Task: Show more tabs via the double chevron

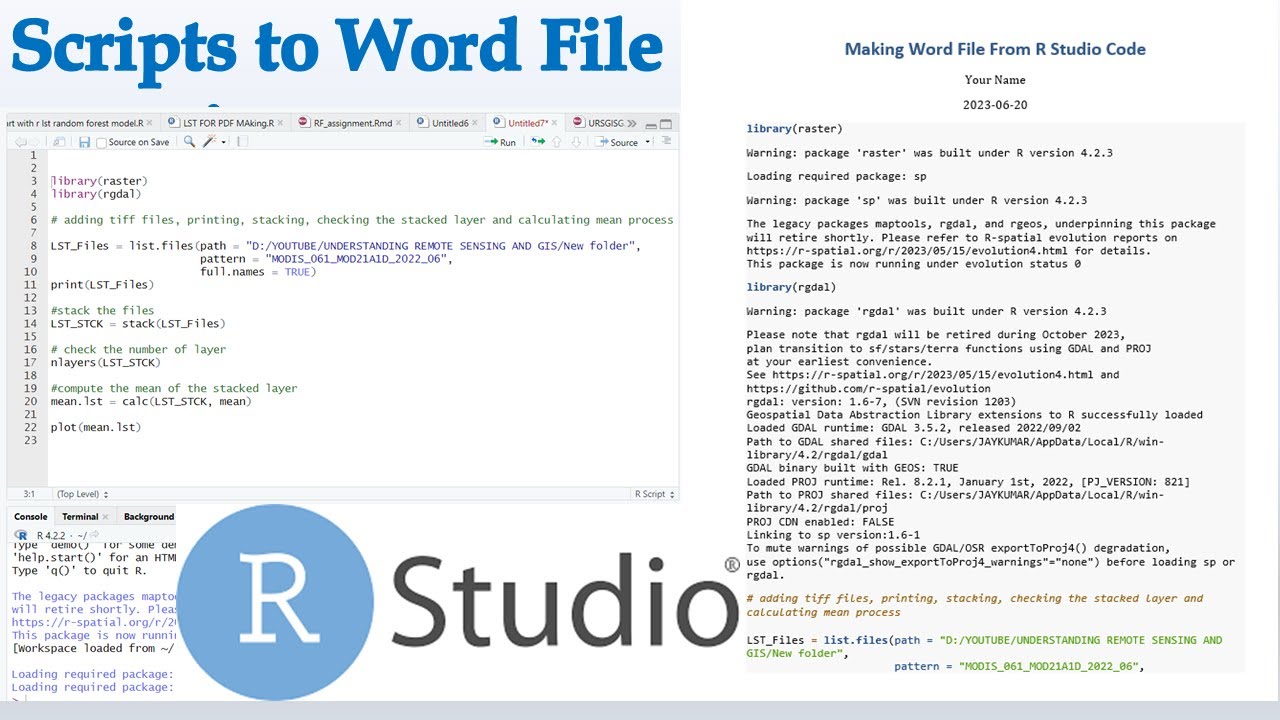Action: click(x=632, y=123)
